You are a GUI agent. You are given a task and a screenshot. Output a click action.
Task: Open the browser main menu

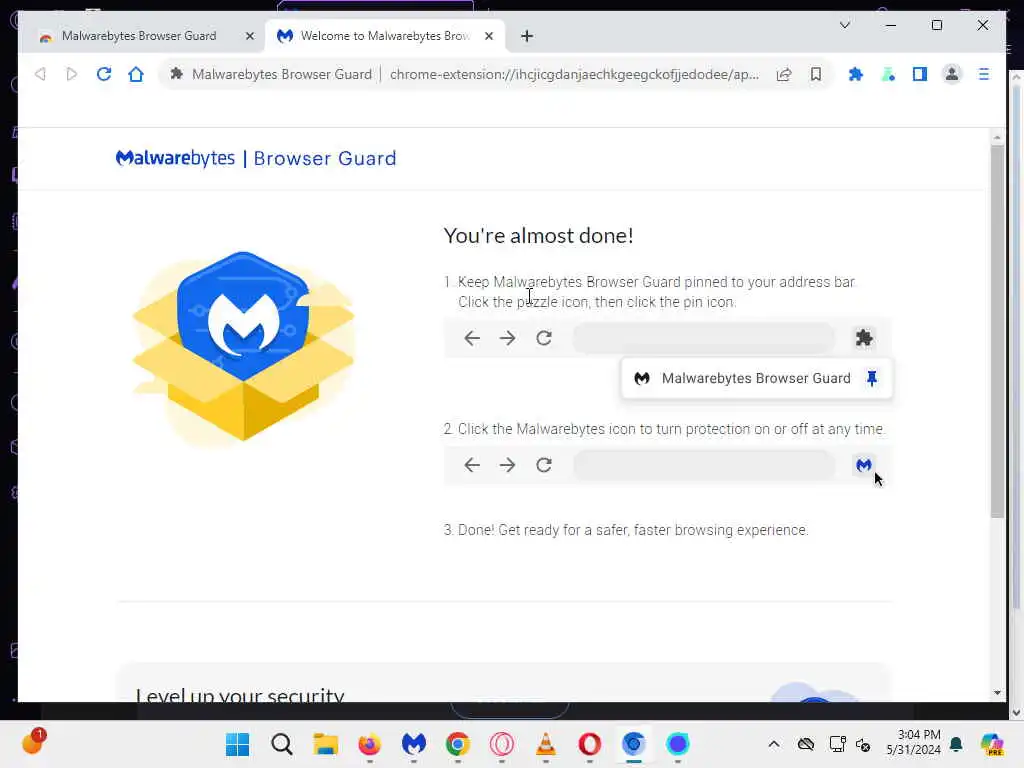(984, 74)
